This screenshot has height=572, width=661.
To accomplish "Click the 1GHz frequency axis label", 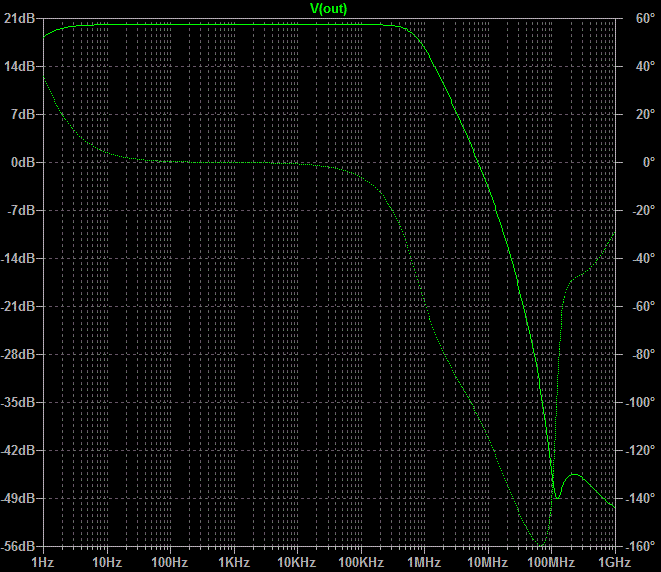I will tap(615, 562).
